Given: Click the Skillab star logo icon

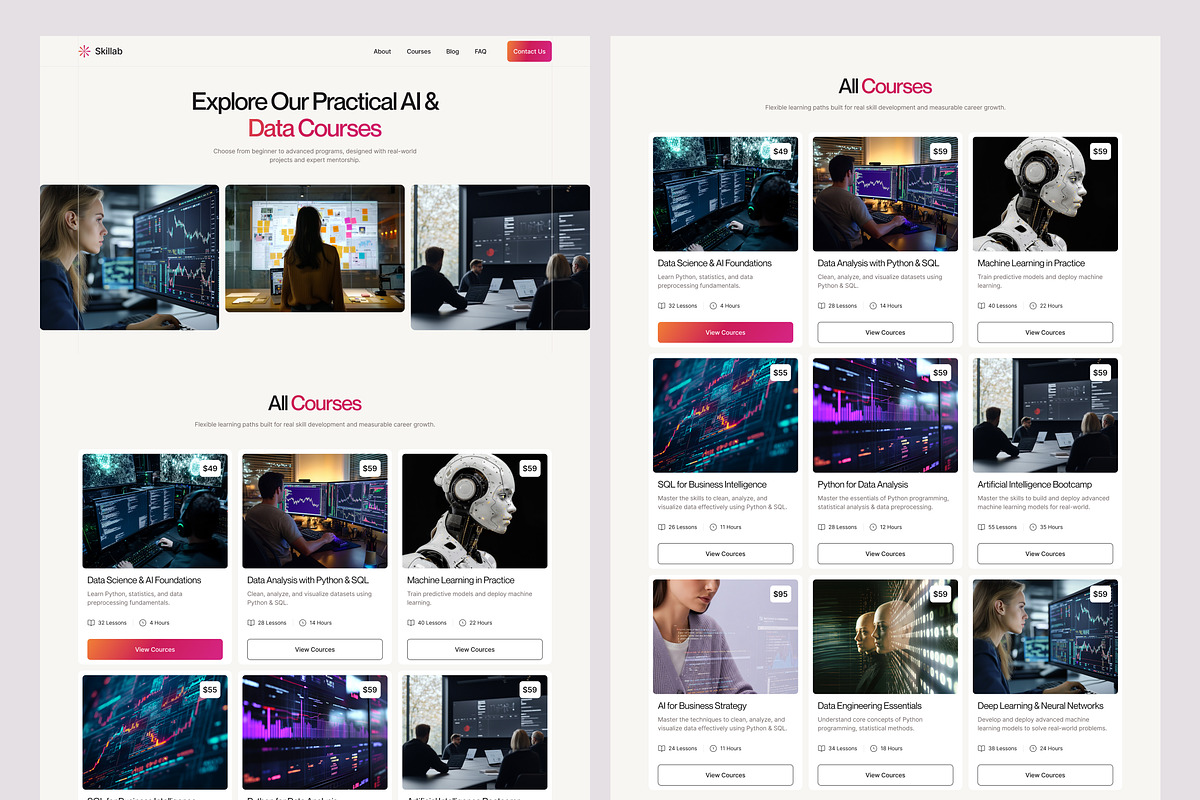Looking at the screenshot, I should click(84, 51).
